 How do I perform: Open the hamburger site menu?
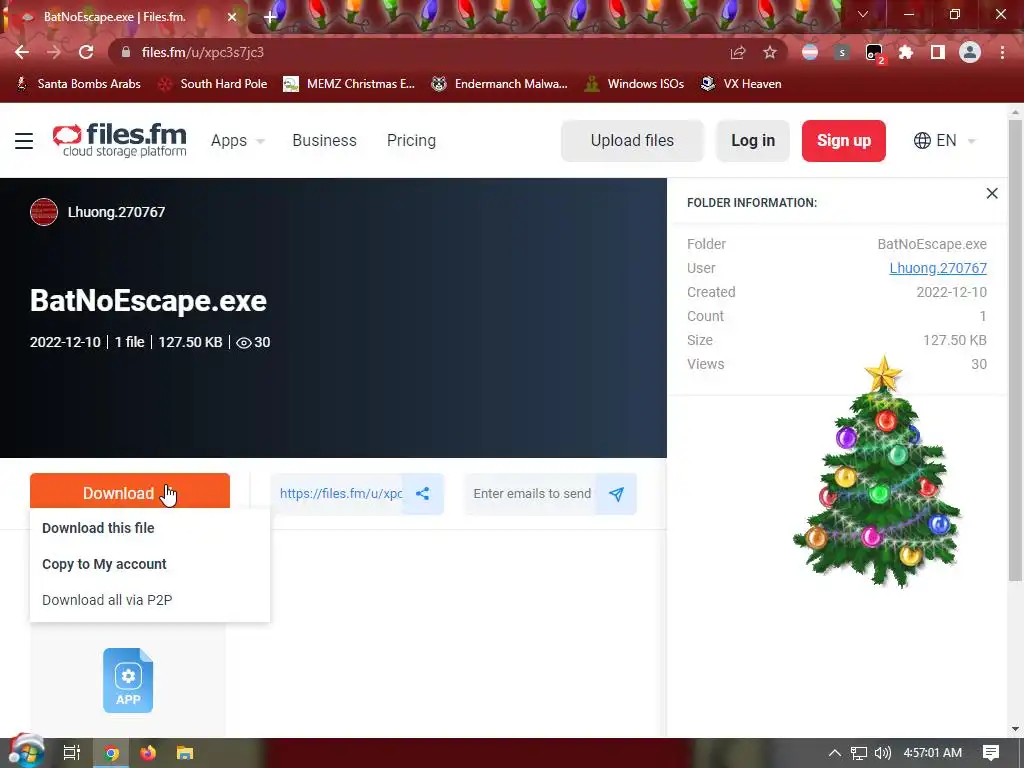point(24,141)
